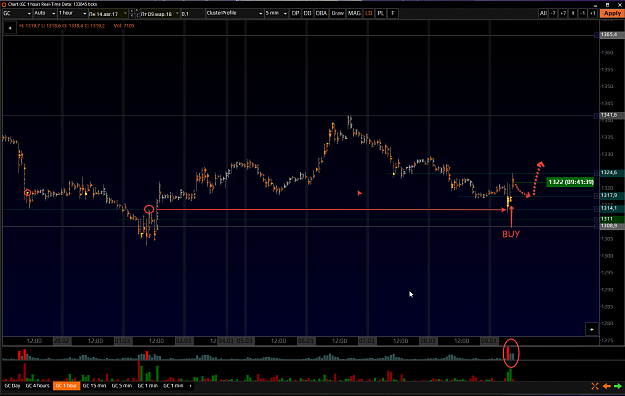Viewport: 625px width, 396px height.
Task: Toggle the DD toolbar button
Action: coord(307,13)
